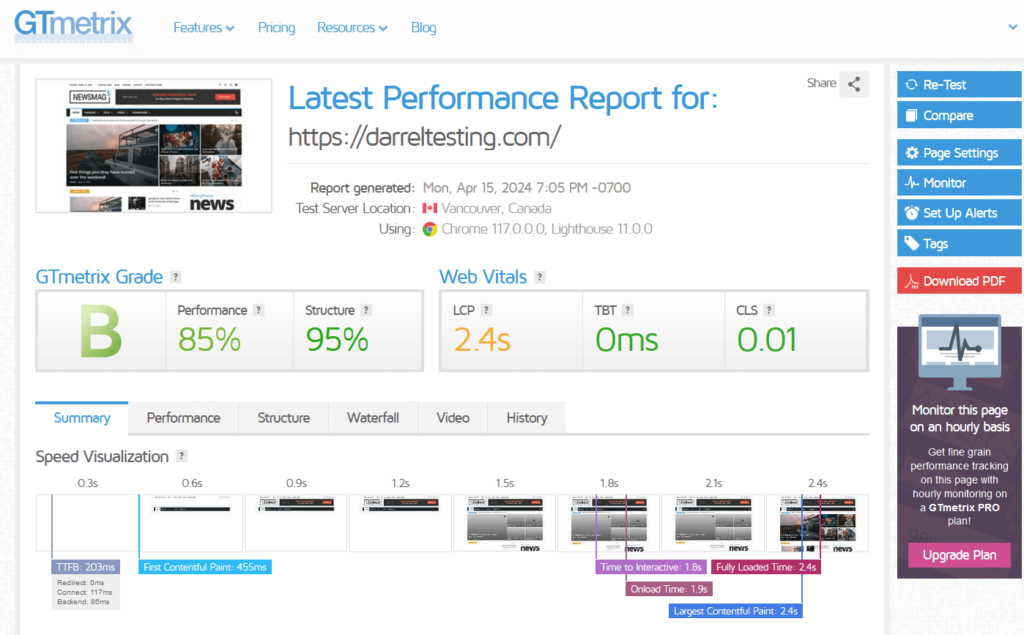Open help icon next to Structure score
This screenshot has height=635, width=1024.
coord(366,310)
